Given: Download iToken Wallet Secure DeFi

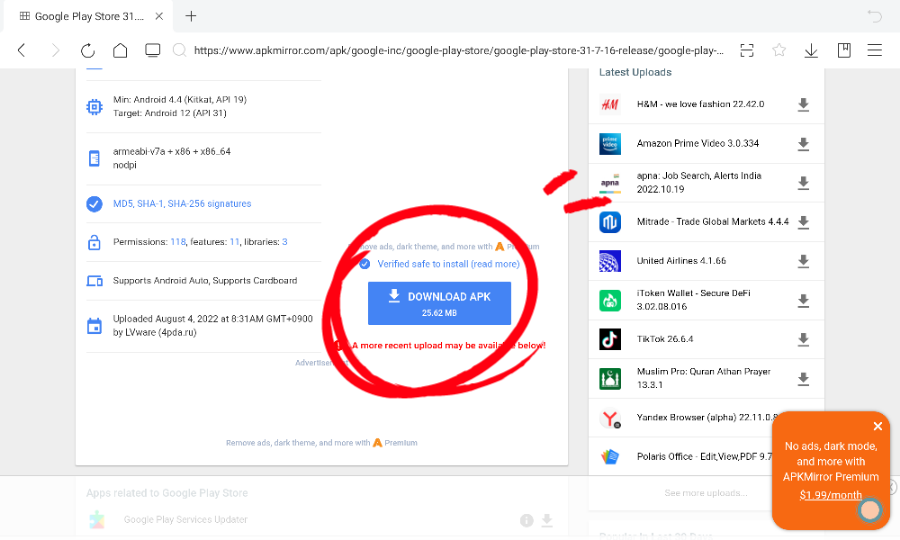Looking at the screenshot, I should (x=803, y=300).
